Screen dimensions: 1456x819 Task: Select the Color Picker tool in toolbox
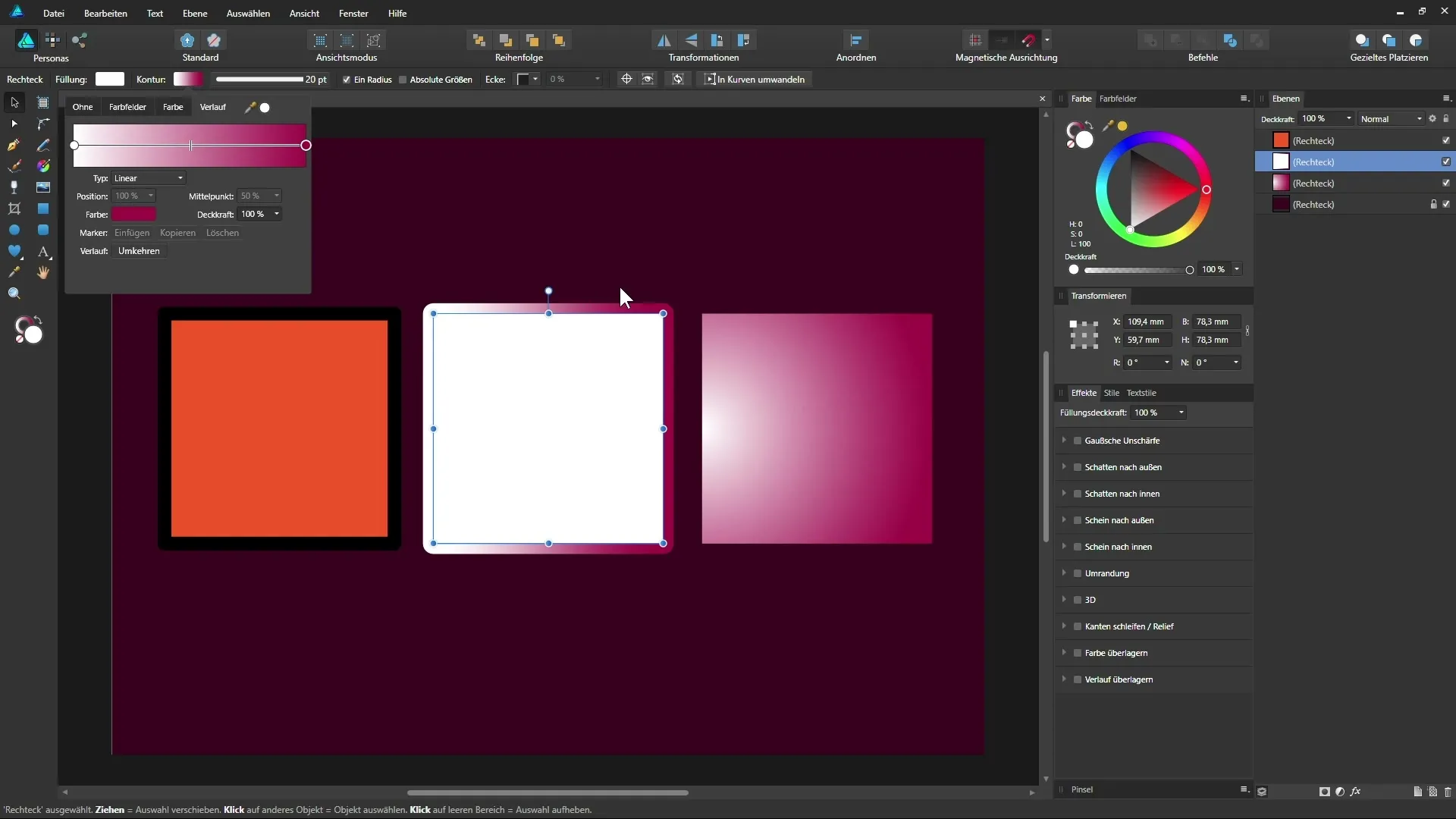tap(14, 272)
